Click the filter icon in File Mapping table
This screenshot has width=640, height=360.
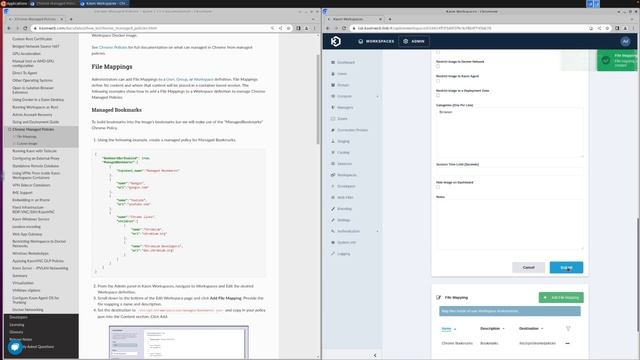[568, 329]
